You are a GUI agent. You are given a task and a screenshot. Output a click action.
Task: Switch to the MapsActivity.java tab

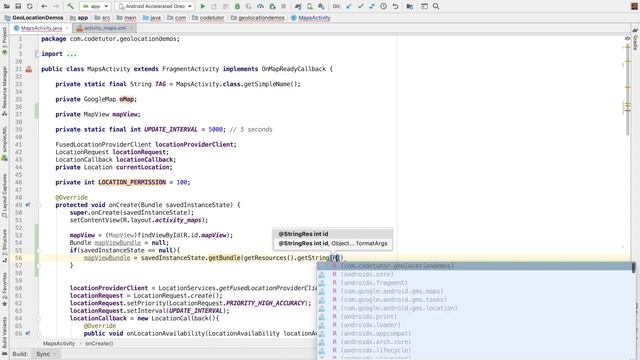click(42, 28)
